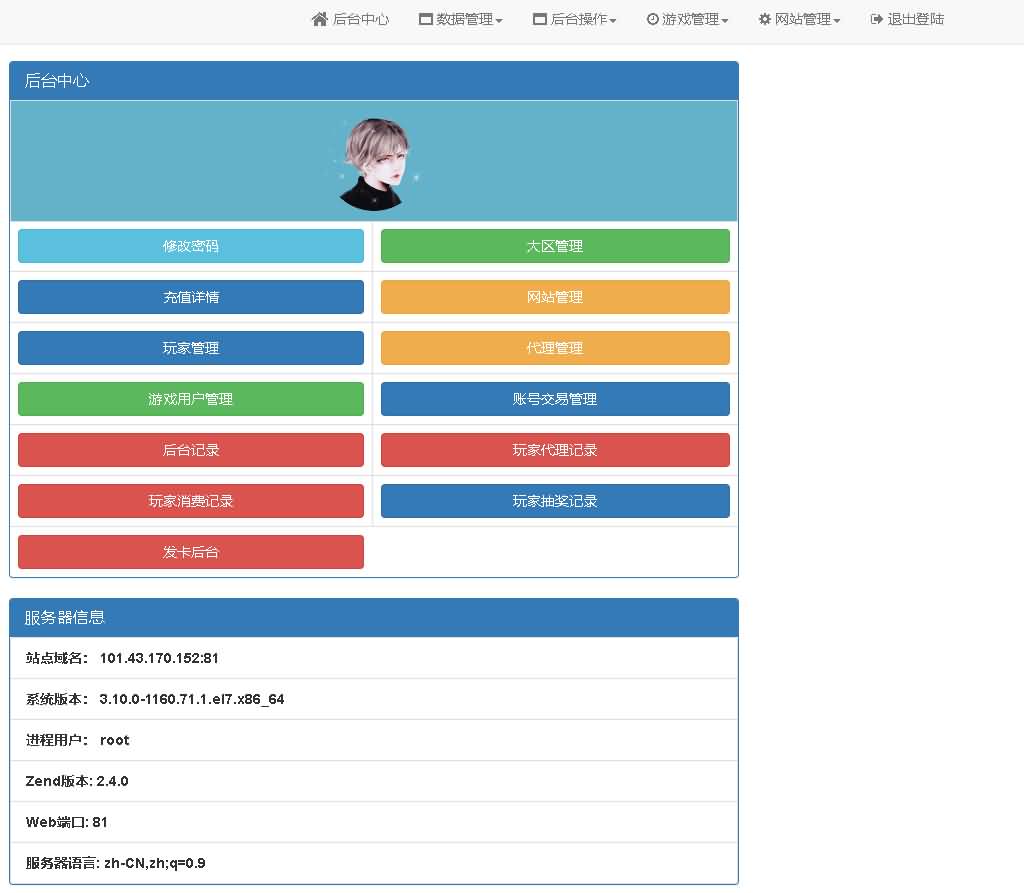Open the 游戏管理 dropdown caret
Image resolution: width=1024 pixels, height=893 pixels.
(x=725, y=20)
